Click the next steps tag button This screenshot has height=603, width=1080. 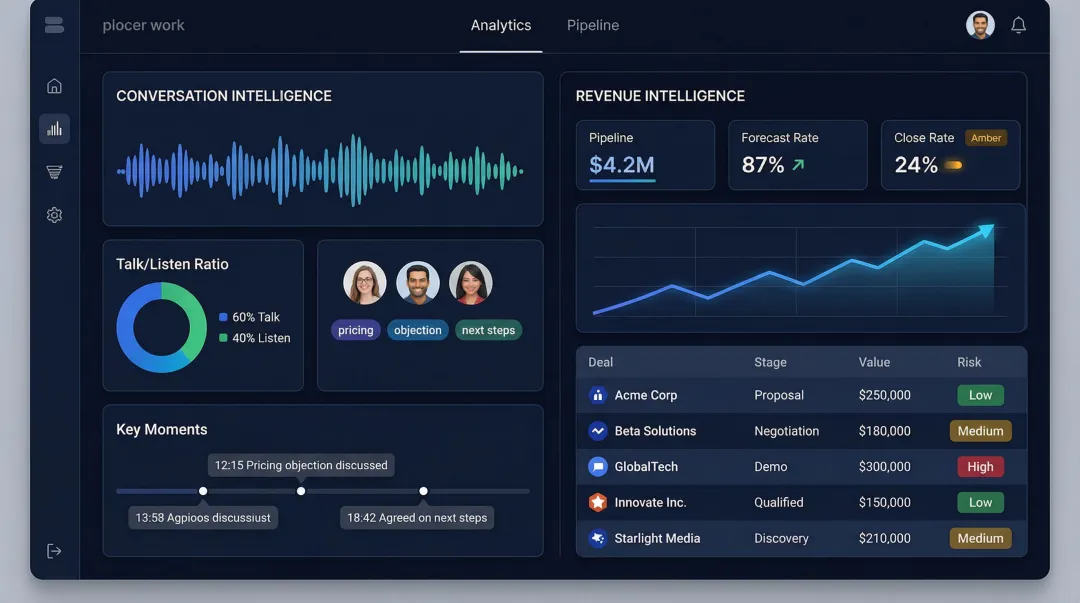tap(488, 329)
